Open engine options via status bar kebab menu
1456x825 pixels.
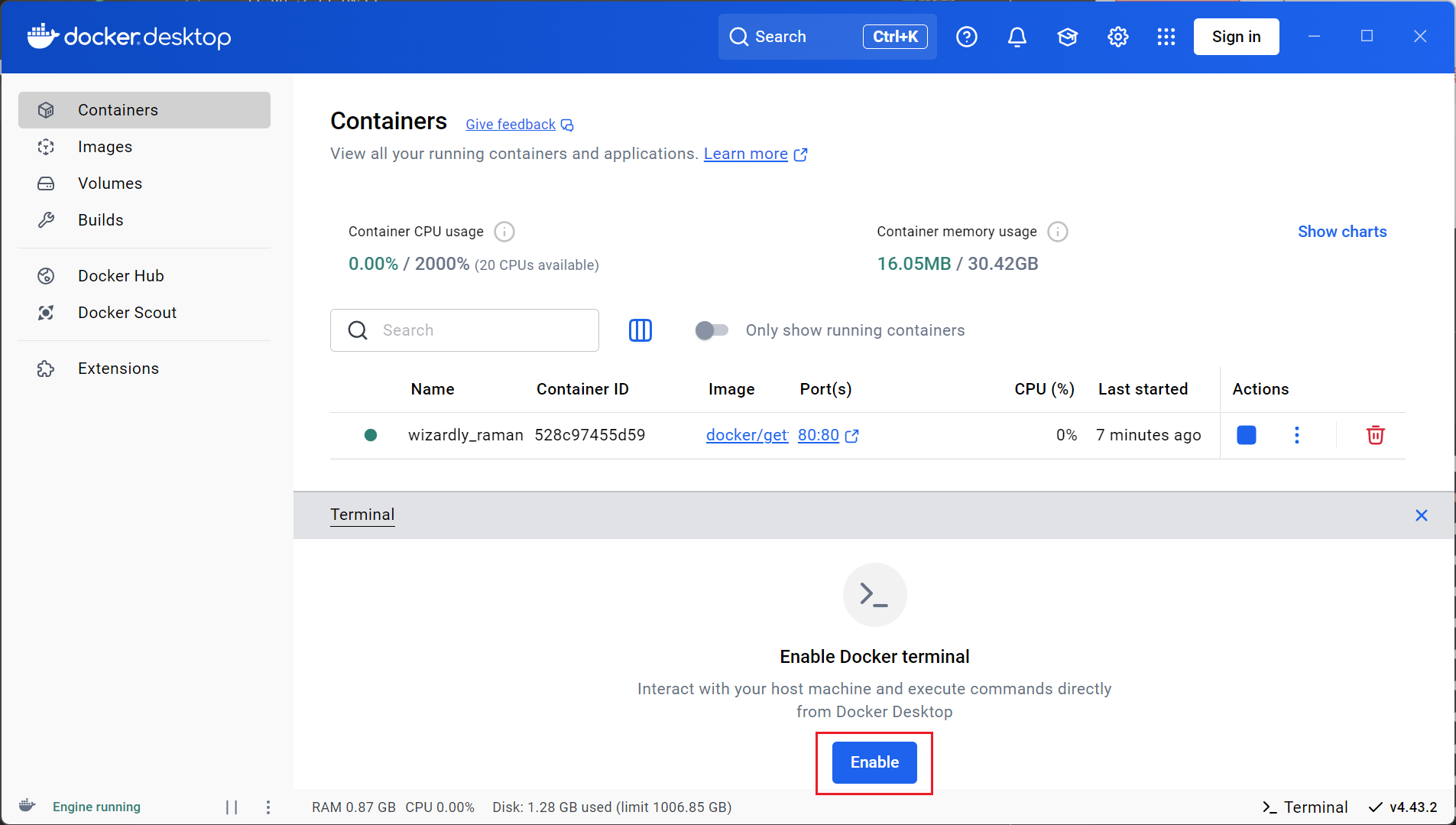tap(268, 807)
